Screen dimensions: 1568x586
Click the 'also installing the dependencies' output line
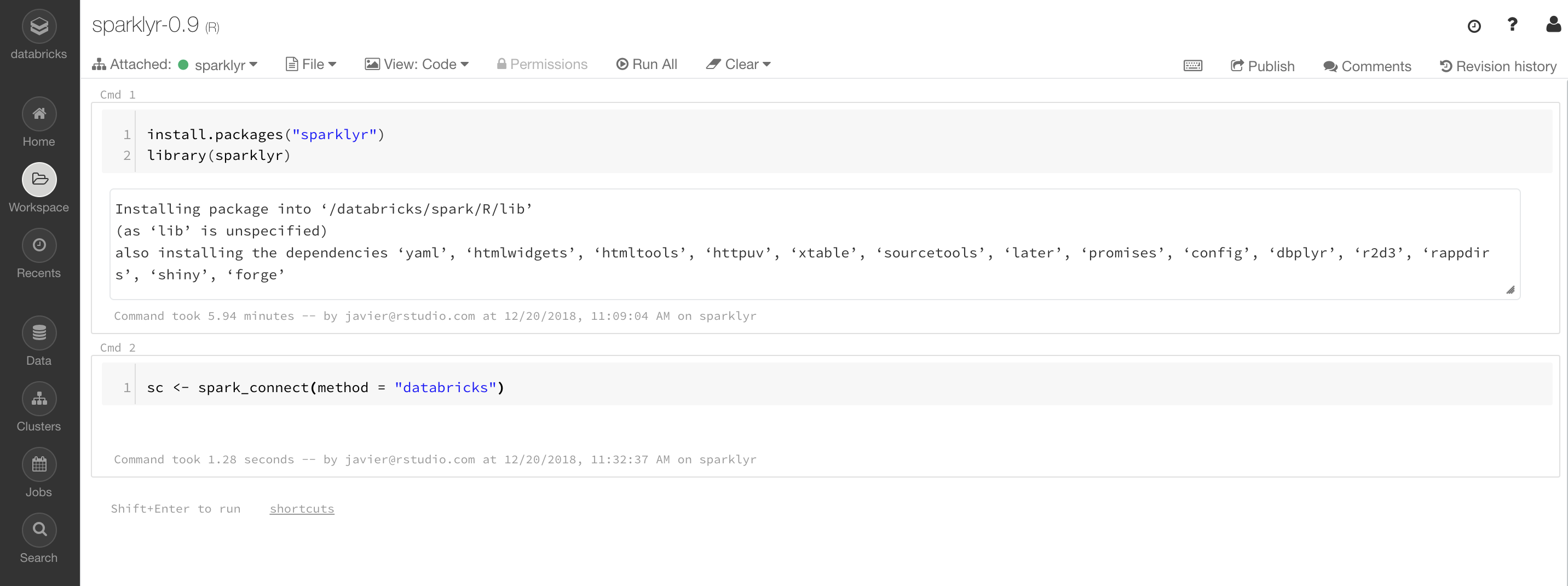(x=802, y=253)
